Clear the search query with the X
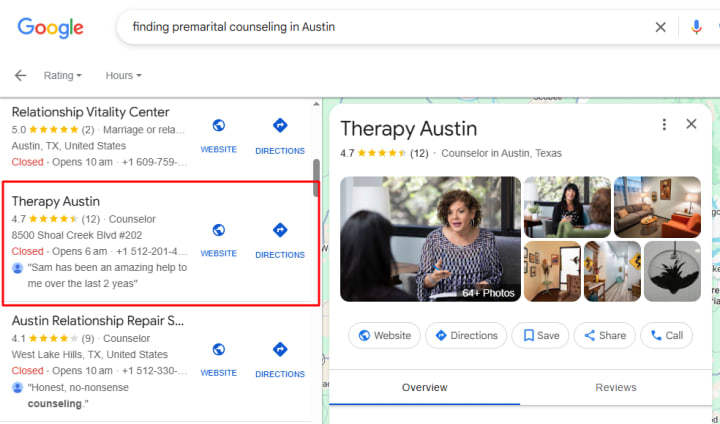 (x=660, y=28)
